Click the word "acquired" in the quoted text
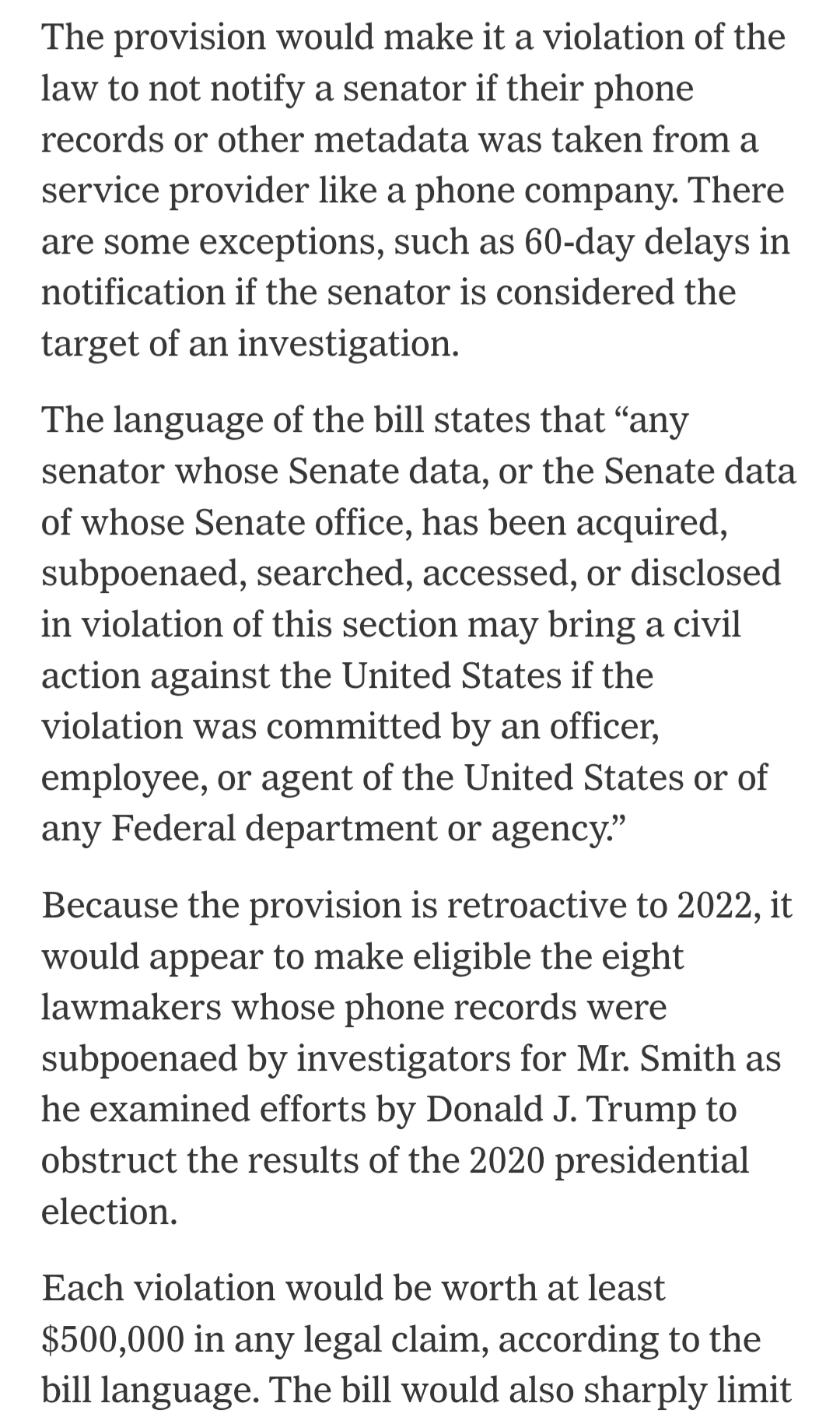840x1424 pixels. (652, 522)
